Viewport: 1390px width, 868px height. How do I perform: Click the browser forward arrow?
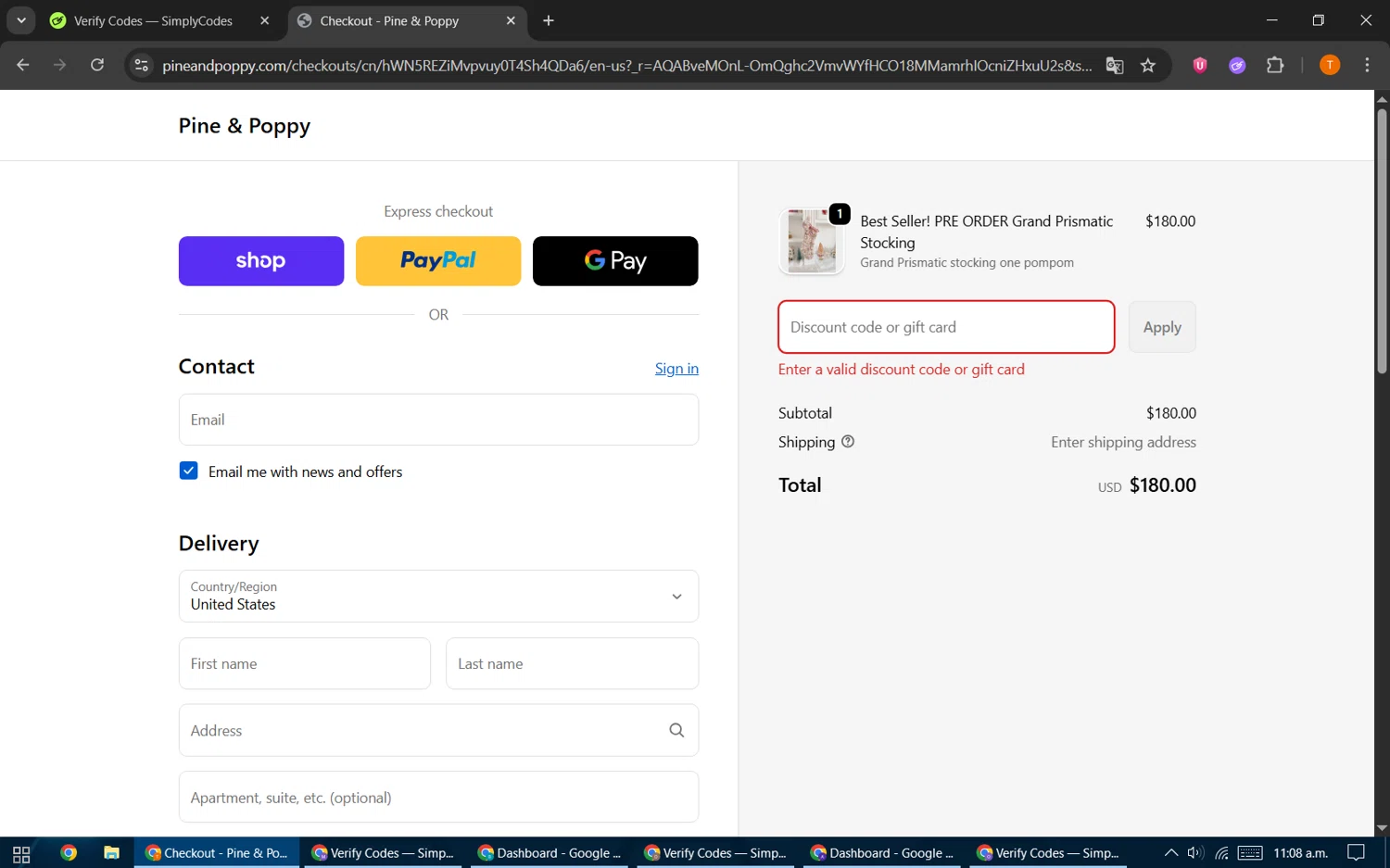pos(60,65)
